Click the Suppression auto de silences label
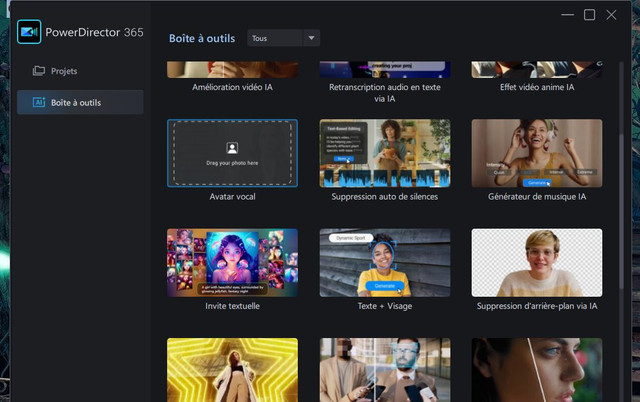The height and width of the screenshot is (402, 640). pos(384,197)
